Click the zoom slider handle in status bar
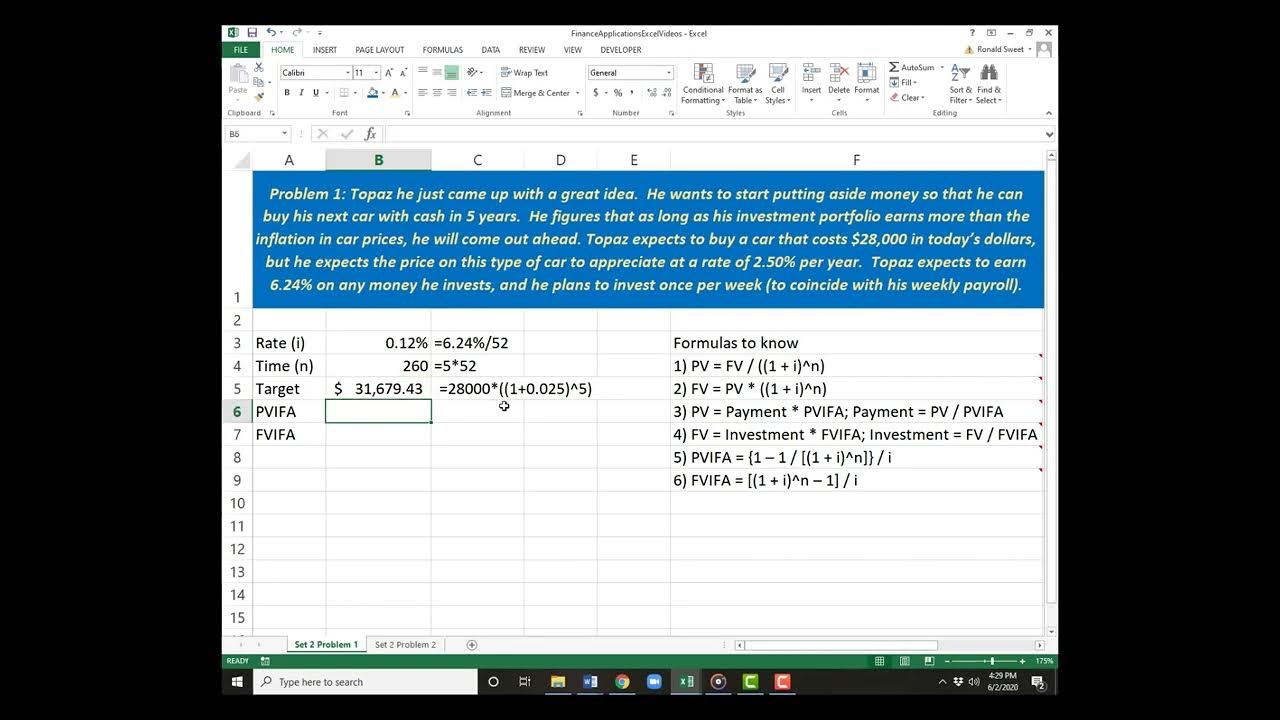 click(991, 661)
